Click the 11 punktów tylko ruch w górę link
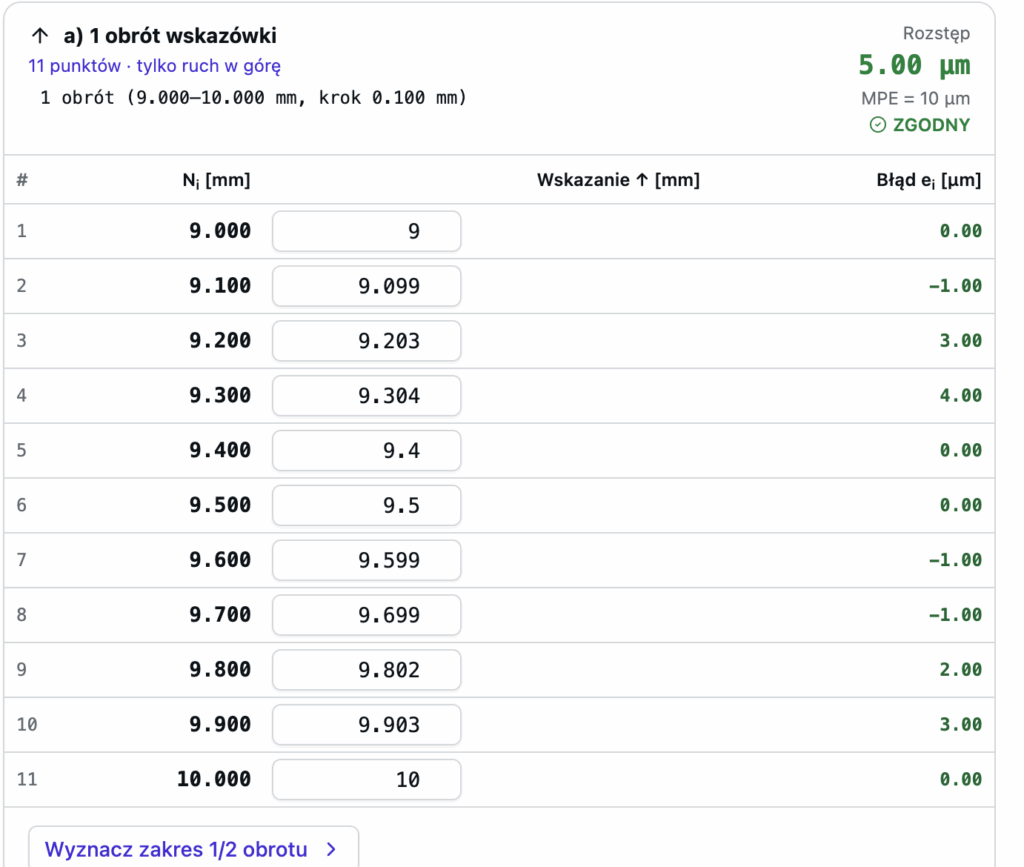 click(154, 66)
